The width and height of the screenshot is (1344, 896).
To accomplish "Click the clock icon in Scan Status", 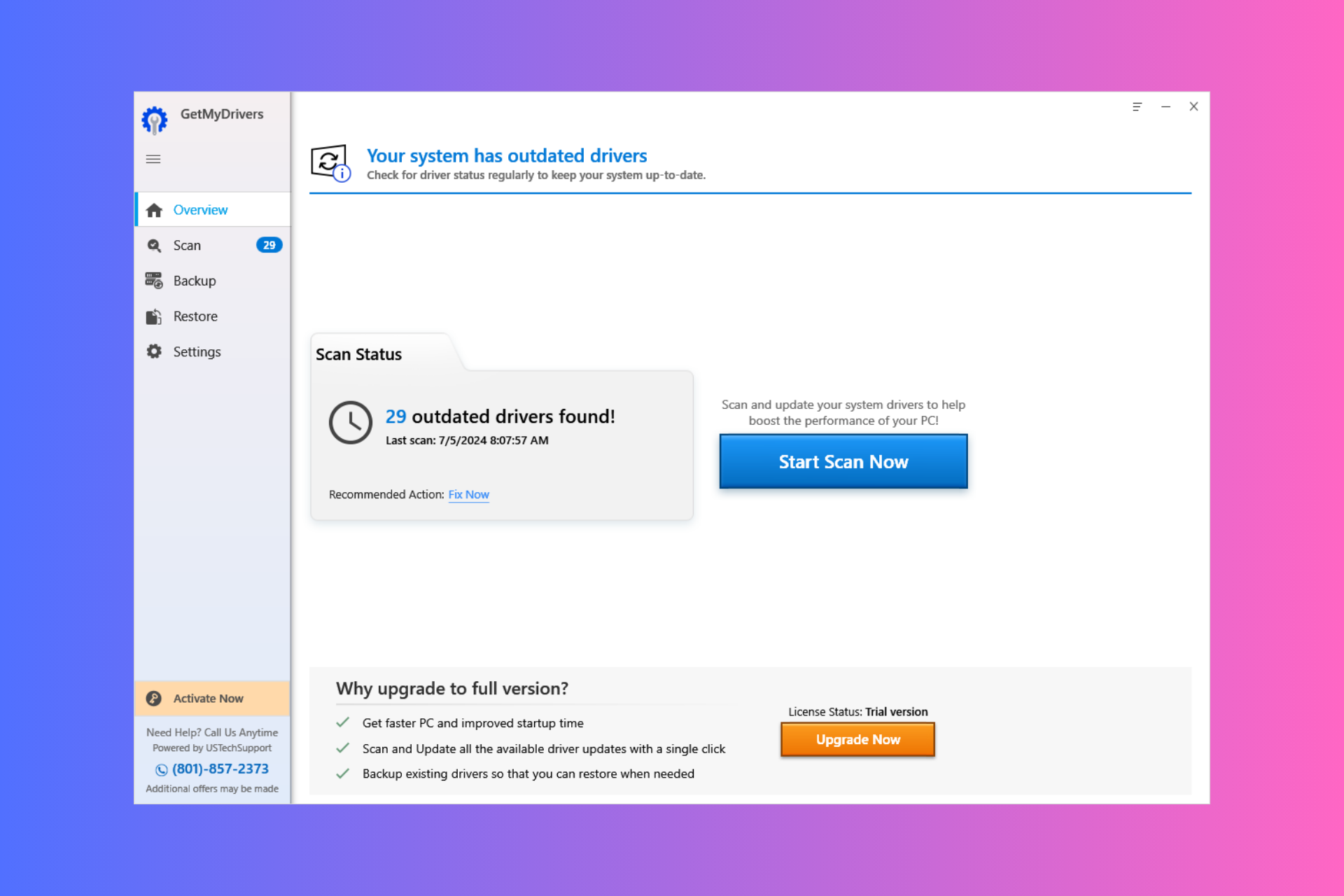I will [x=351, y=422].
